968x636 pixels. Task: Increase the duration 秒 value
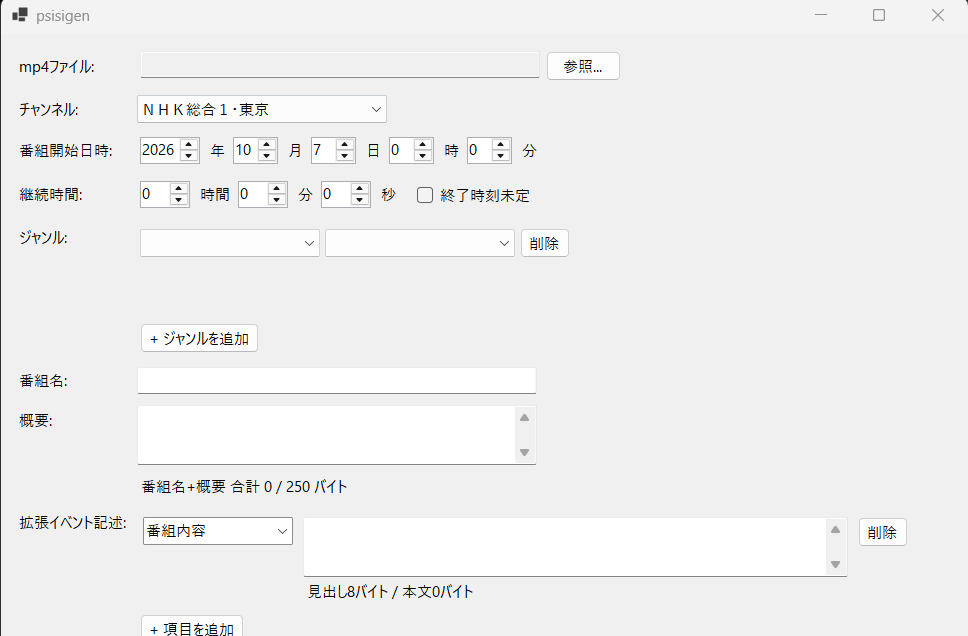point(360,188)
